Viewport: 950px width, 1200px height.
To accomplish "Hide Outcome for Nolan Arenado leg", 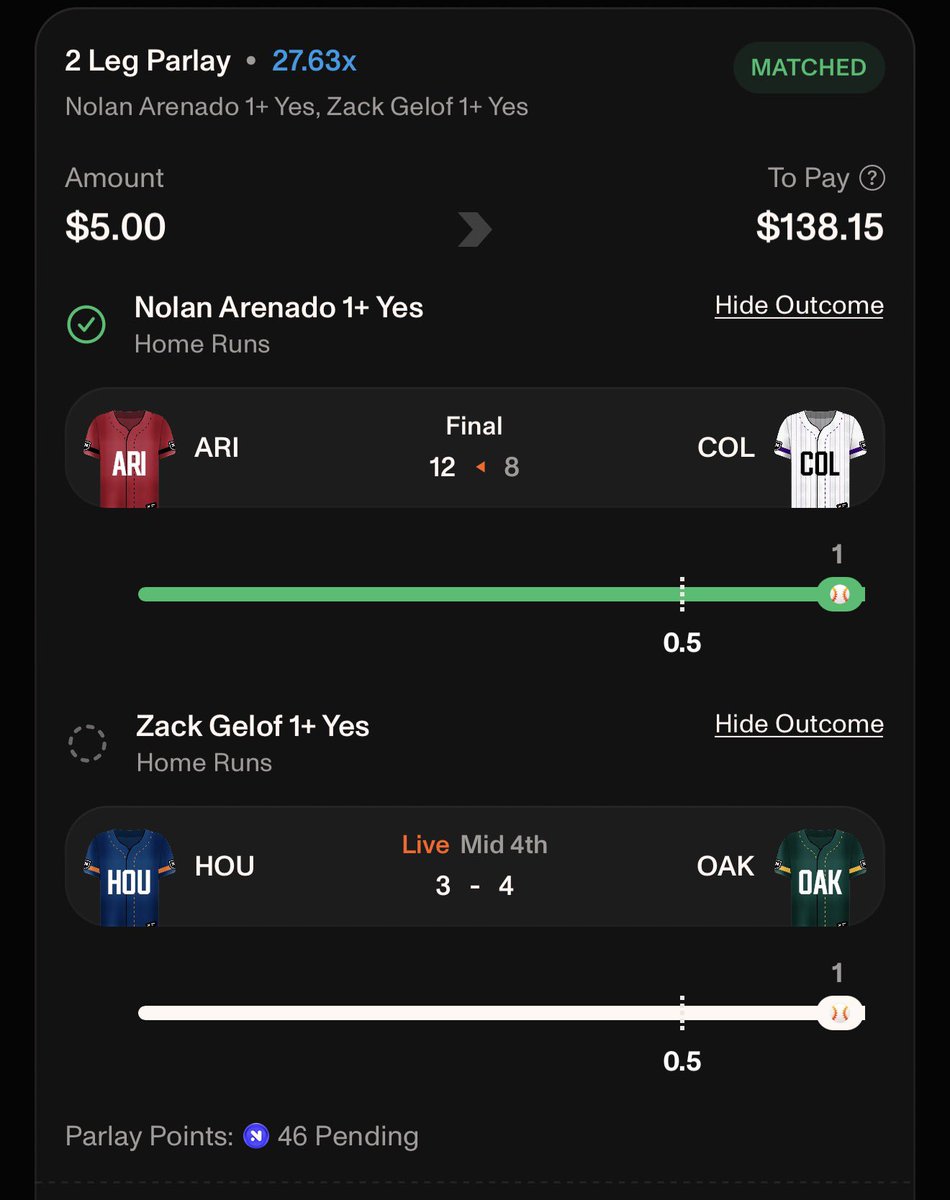I will coord(799,306).
